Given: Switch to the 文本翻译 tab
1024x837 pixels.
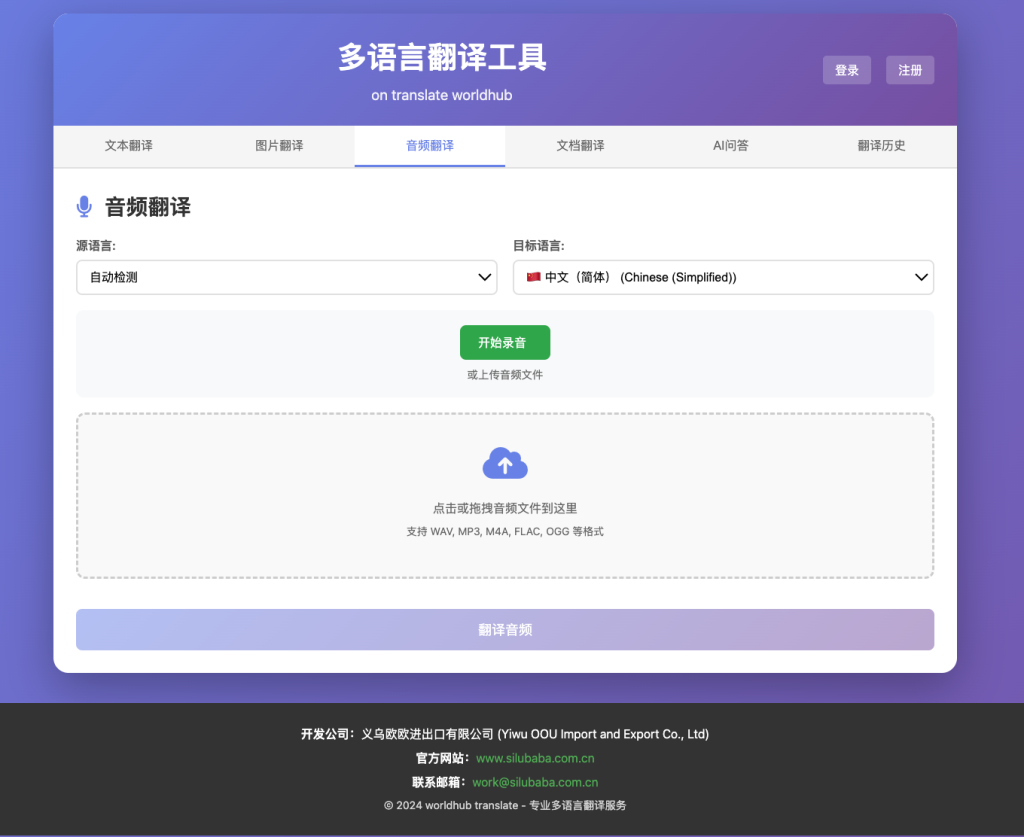Looking at the screenshot, I should coord(129,146).
